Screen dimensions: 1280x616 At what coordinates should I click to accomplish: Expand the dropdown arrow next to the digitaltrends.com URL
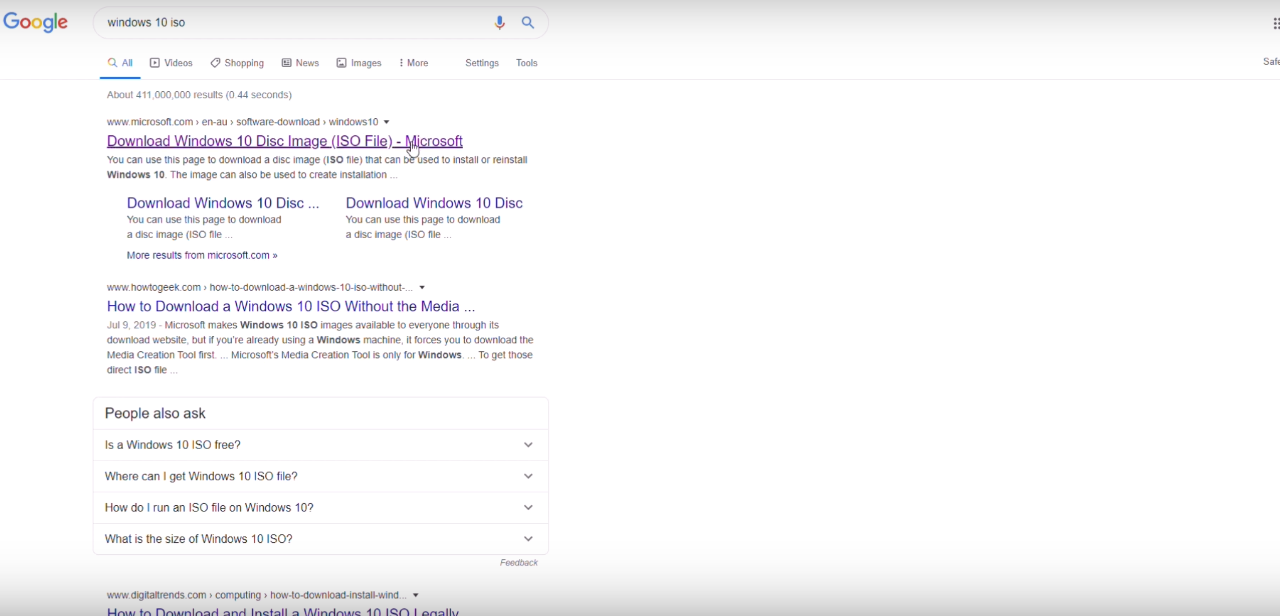pyautogui.click(x=416, y=596)
